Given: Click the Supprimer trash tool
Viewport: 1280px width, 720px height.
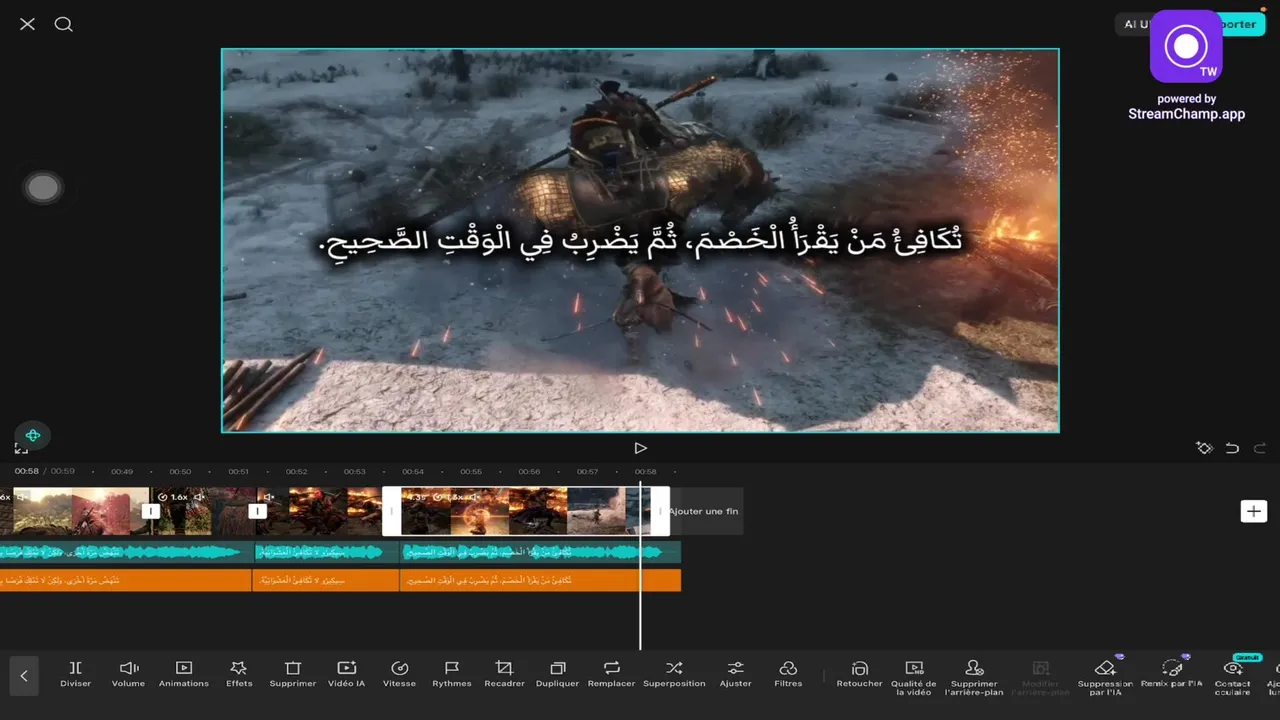Looking at the screenshot, I should point(293,674).
